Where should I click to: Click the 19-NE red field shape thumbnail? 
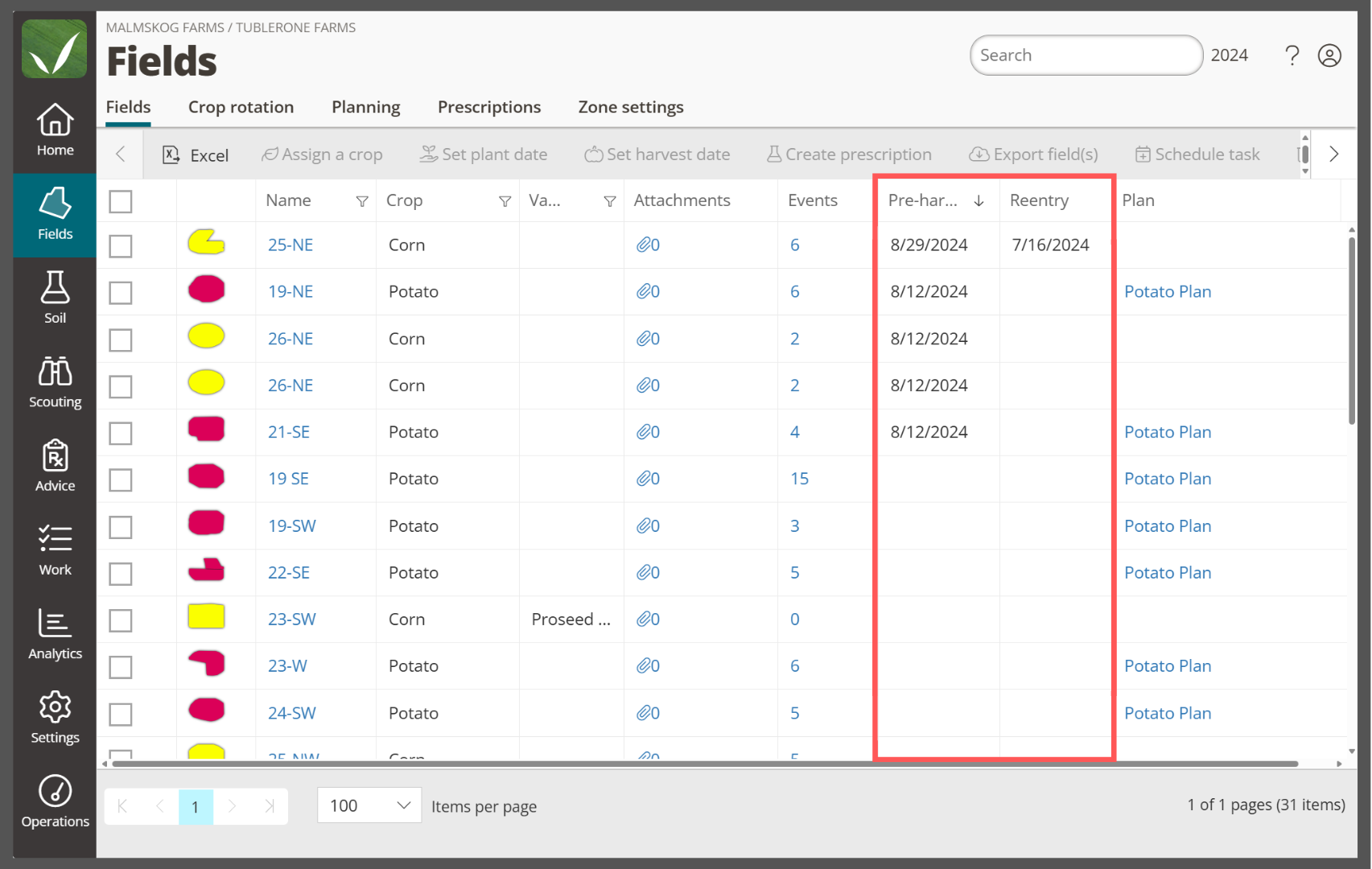(206, 289)
